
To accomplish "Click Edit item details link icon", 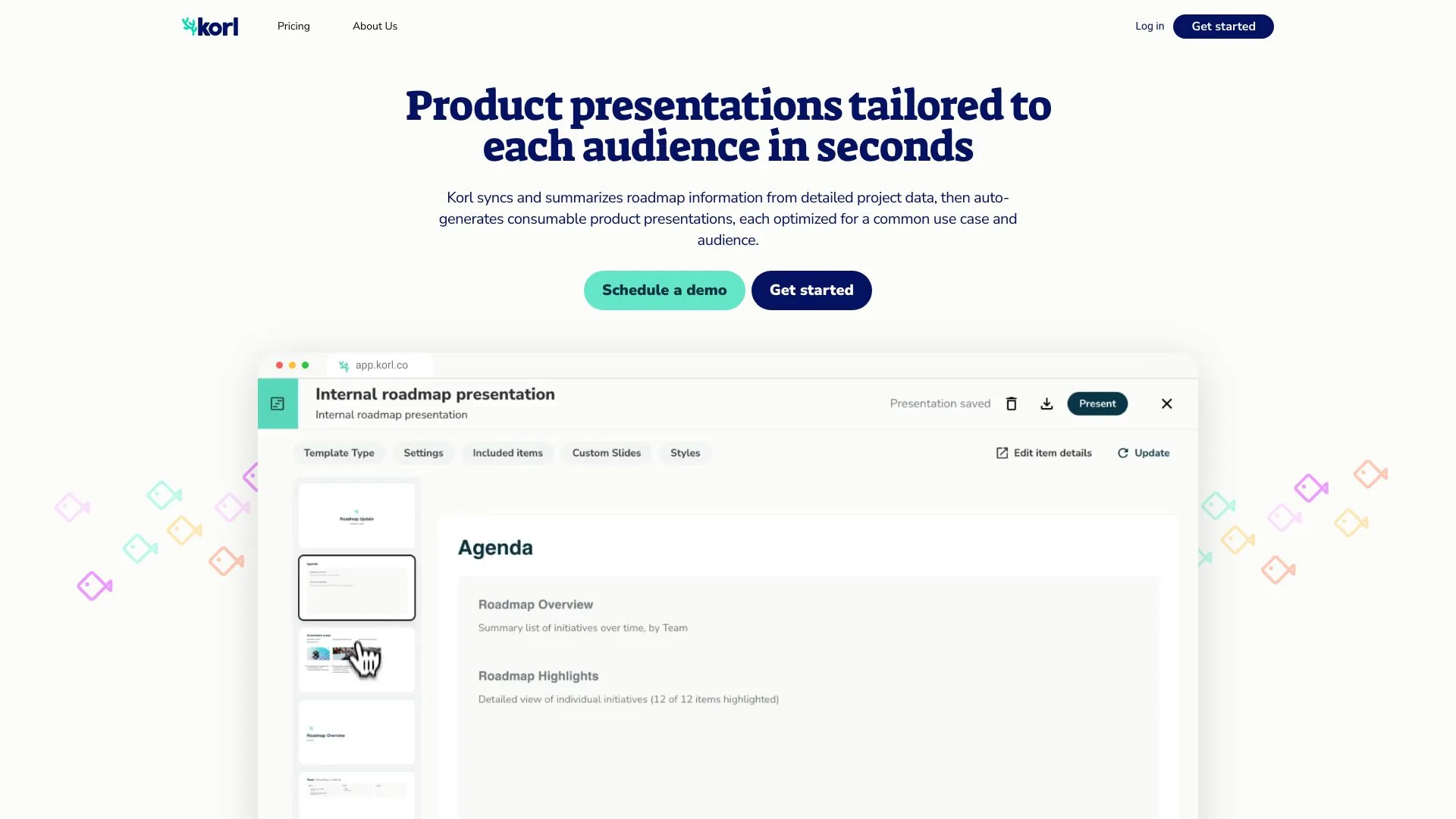I will point(1002,453).
